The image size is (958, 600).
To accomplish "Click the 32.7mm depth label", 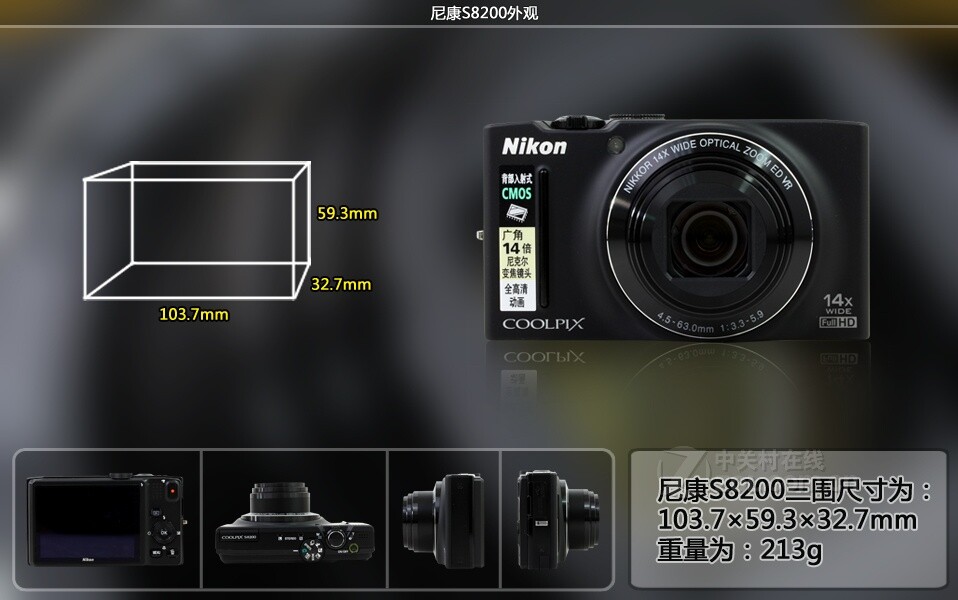I will pos(341,284).
